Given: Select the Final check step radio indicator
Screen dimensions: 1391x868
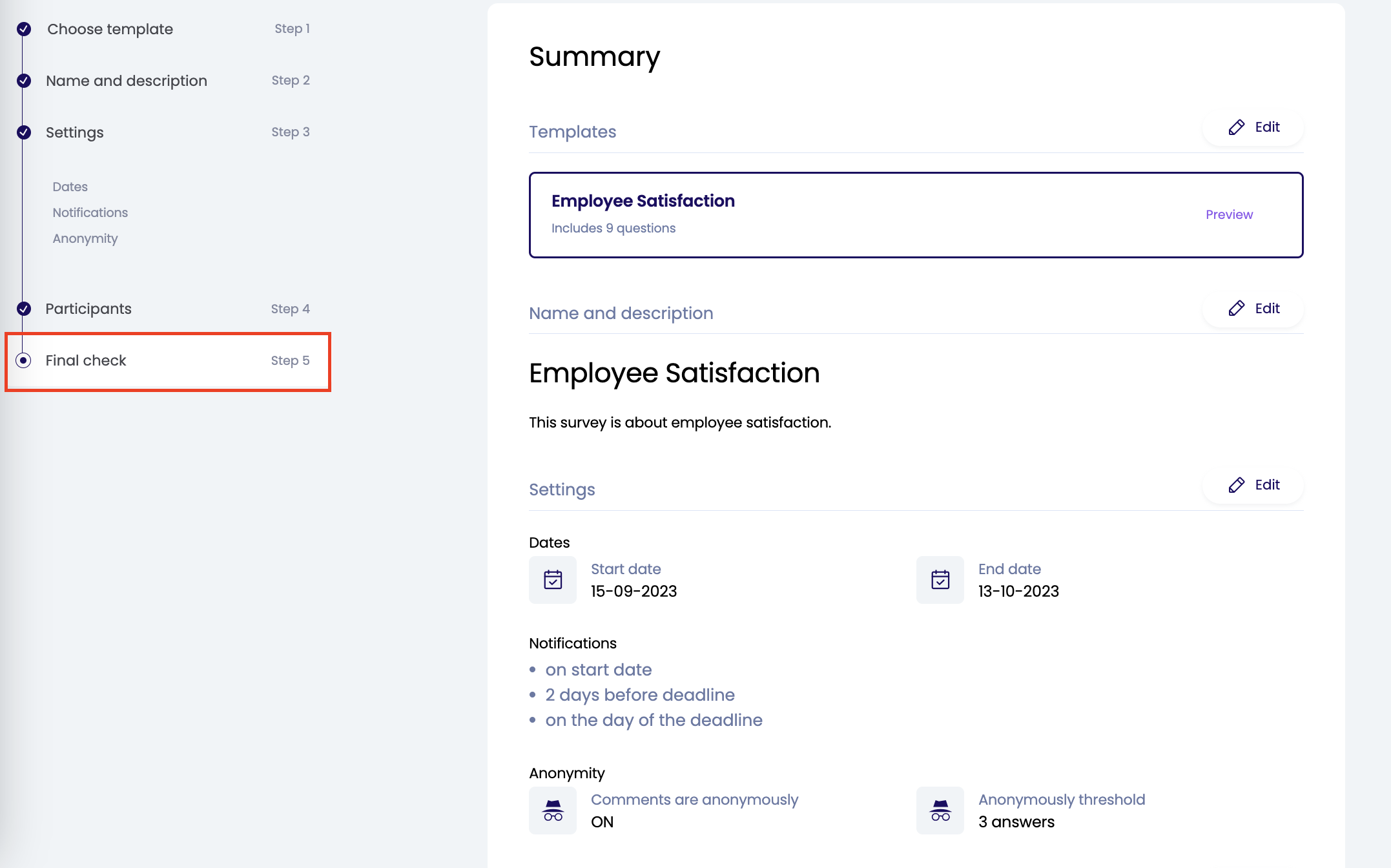Looking at the screenshot, I should tap(24, 360).
